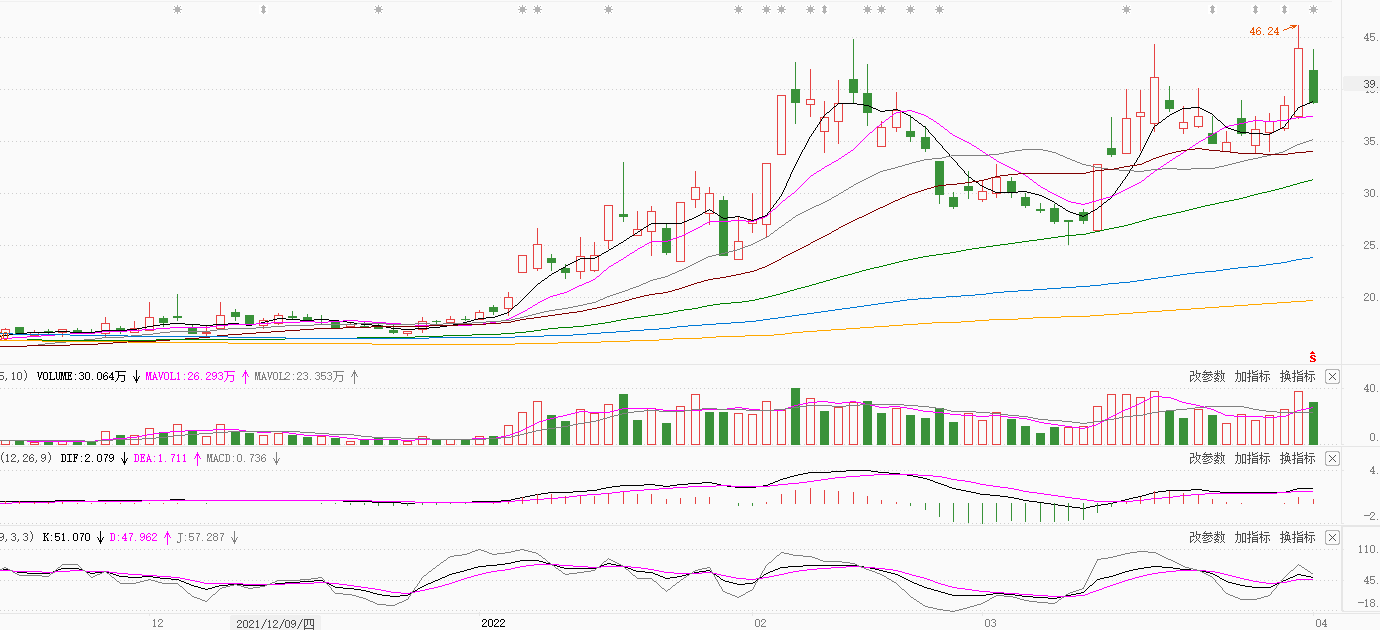This screenshot has height=630, width=1380.
Task: Click the rightmost asterisk event marker
Action: [1313, 10]
